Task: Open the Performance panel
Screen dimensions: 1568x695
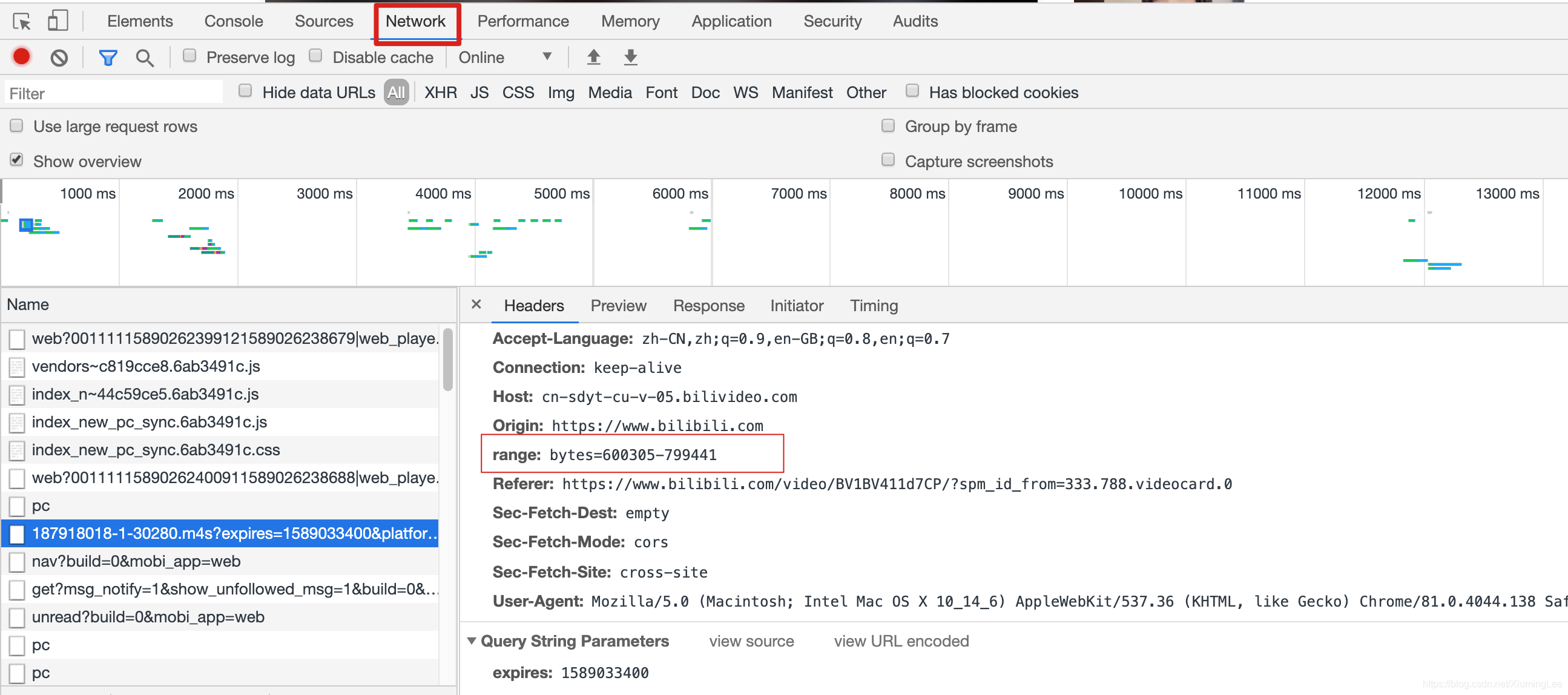Action: pyautogui.click(x=523, y=21)
